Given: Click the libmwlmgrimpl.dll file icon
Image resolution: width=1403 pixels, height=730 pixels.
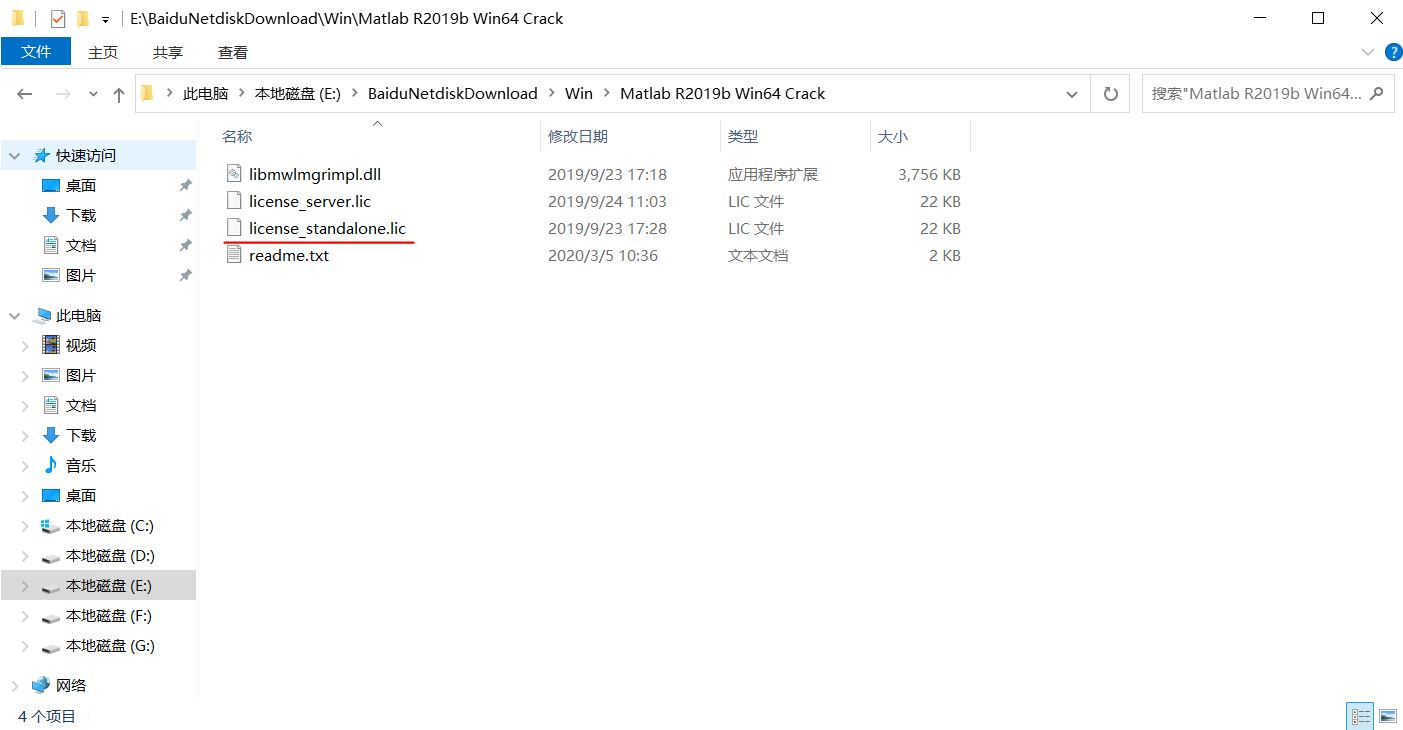Looking at the screenshot, I should 234,174.
